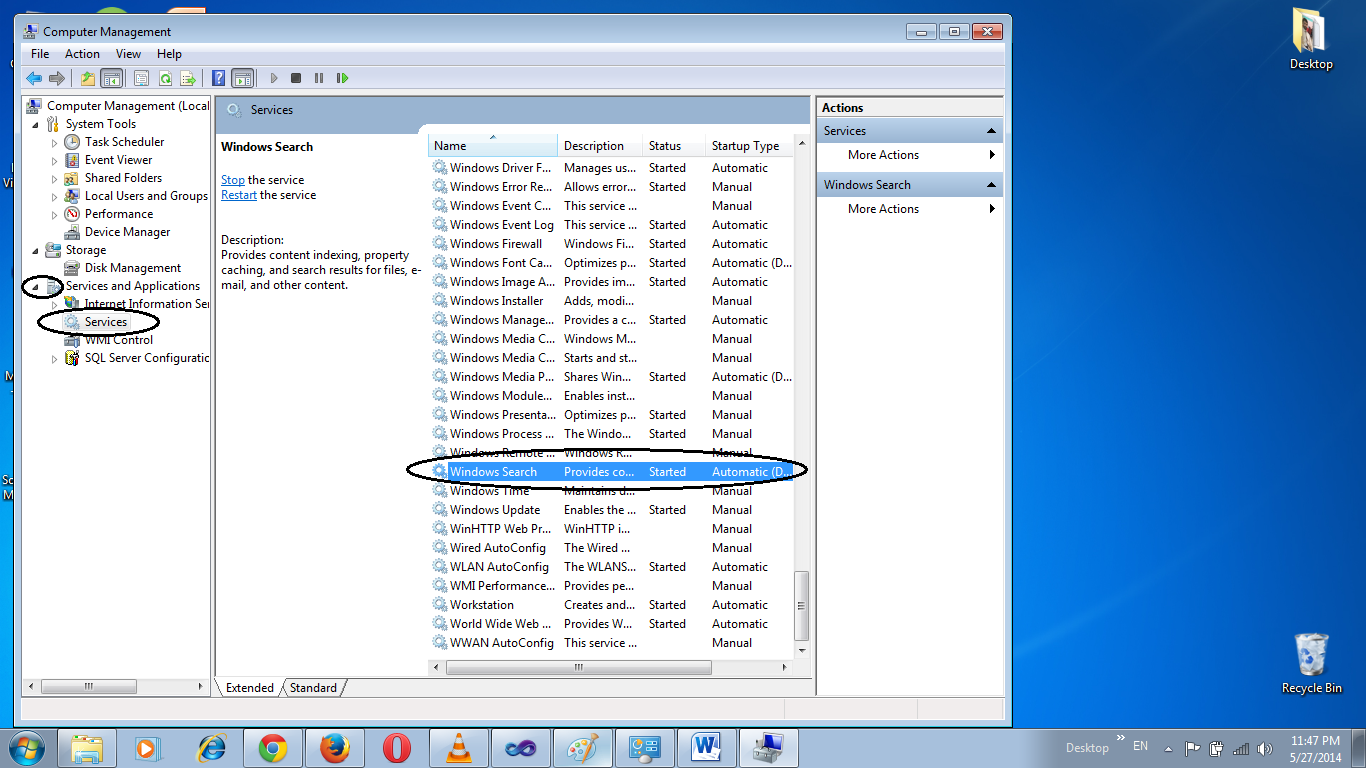Open the Action menu
The width and height of the screenshot is (1366, 768).
(x=82, y=54)
